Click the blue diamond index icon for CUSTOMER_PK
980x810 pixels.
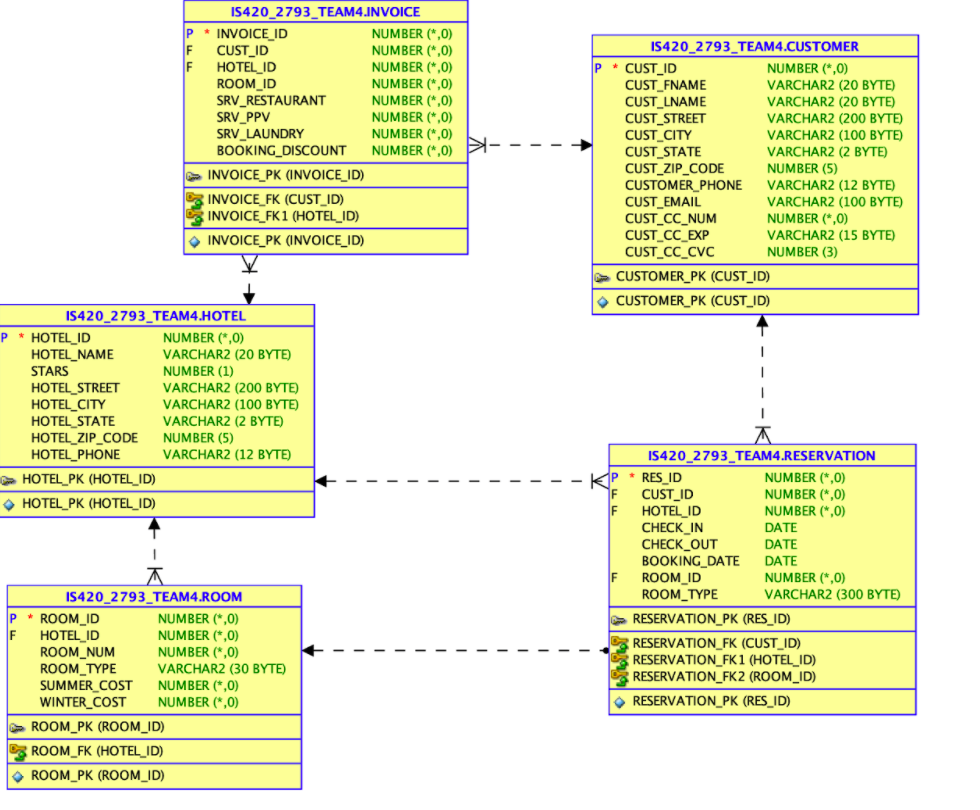click(x=602, y=302)
